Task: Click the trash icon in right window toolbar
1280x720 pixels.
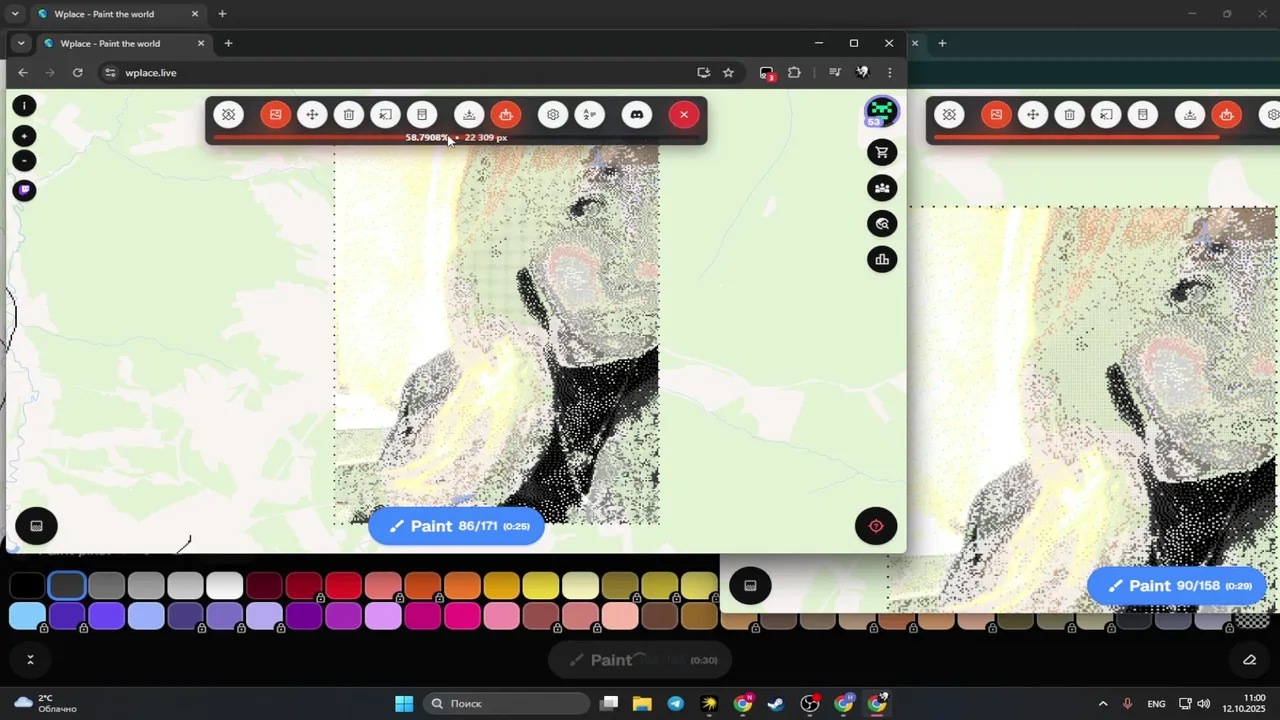Action: (x=1069, y=115)
